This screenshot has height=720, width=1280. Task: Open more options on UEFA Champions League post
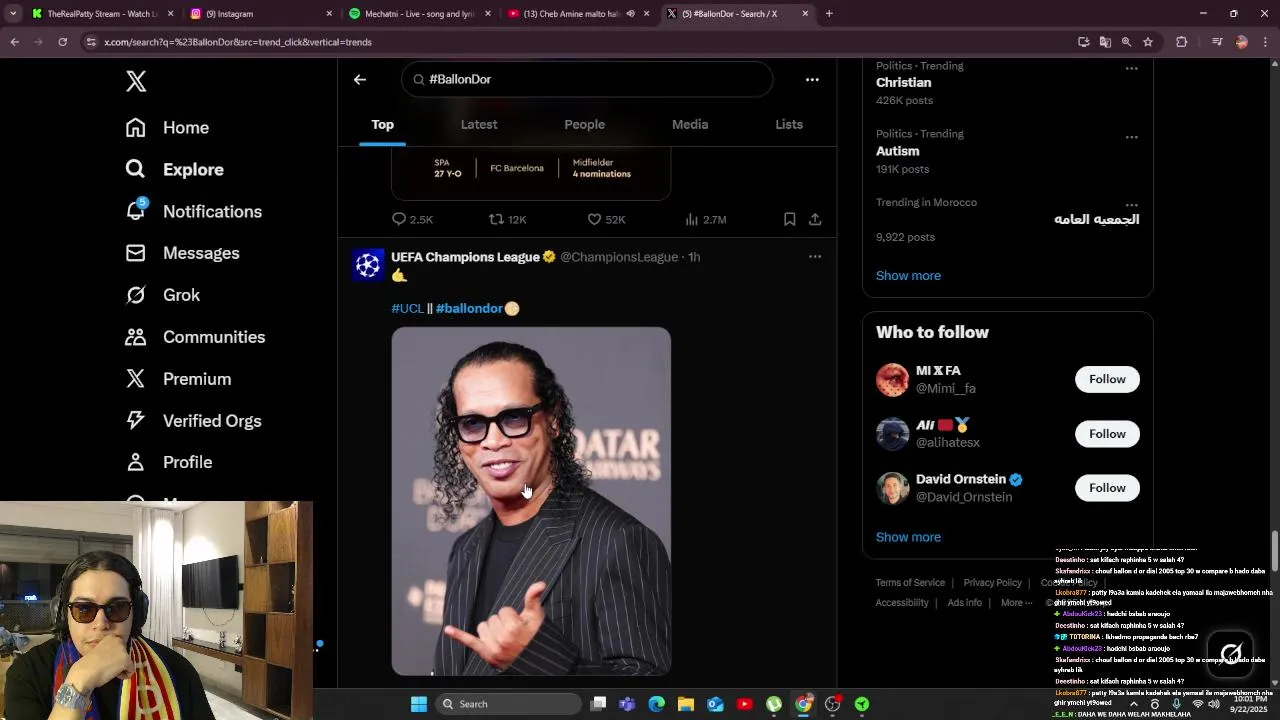click(815, 257)
